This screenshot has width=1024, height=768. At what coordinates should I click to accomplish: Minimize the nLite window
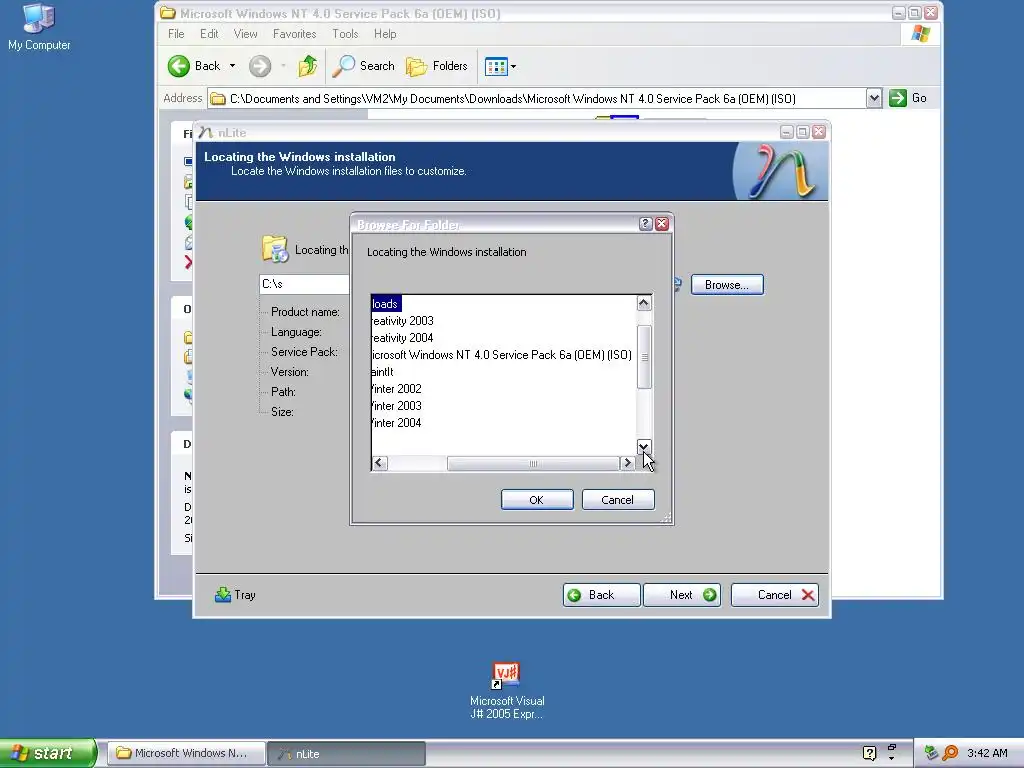[786, 132]
